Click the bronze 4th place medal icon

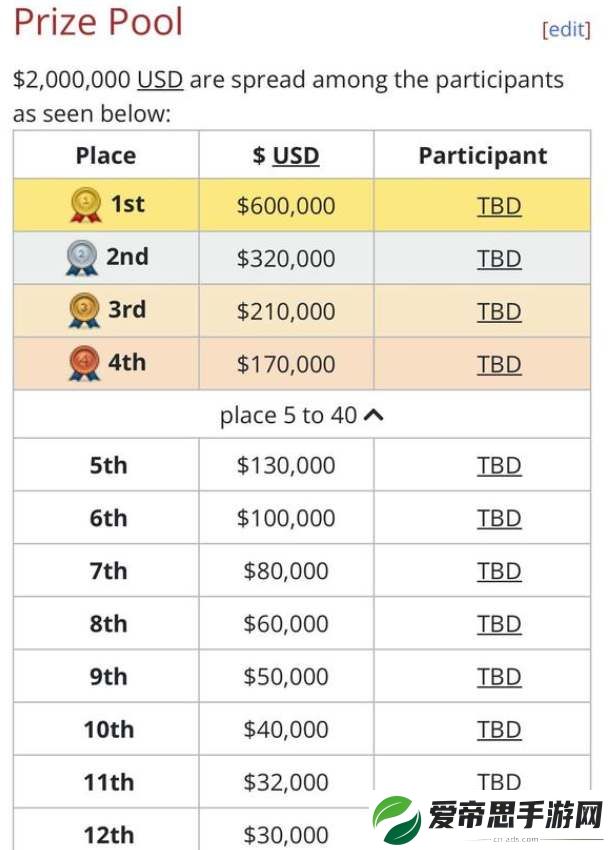(x=85, y=363)
